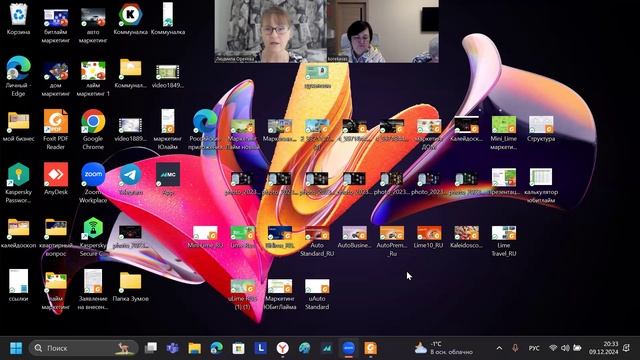Open File Explorer from the taskbar

pos(195,348)
